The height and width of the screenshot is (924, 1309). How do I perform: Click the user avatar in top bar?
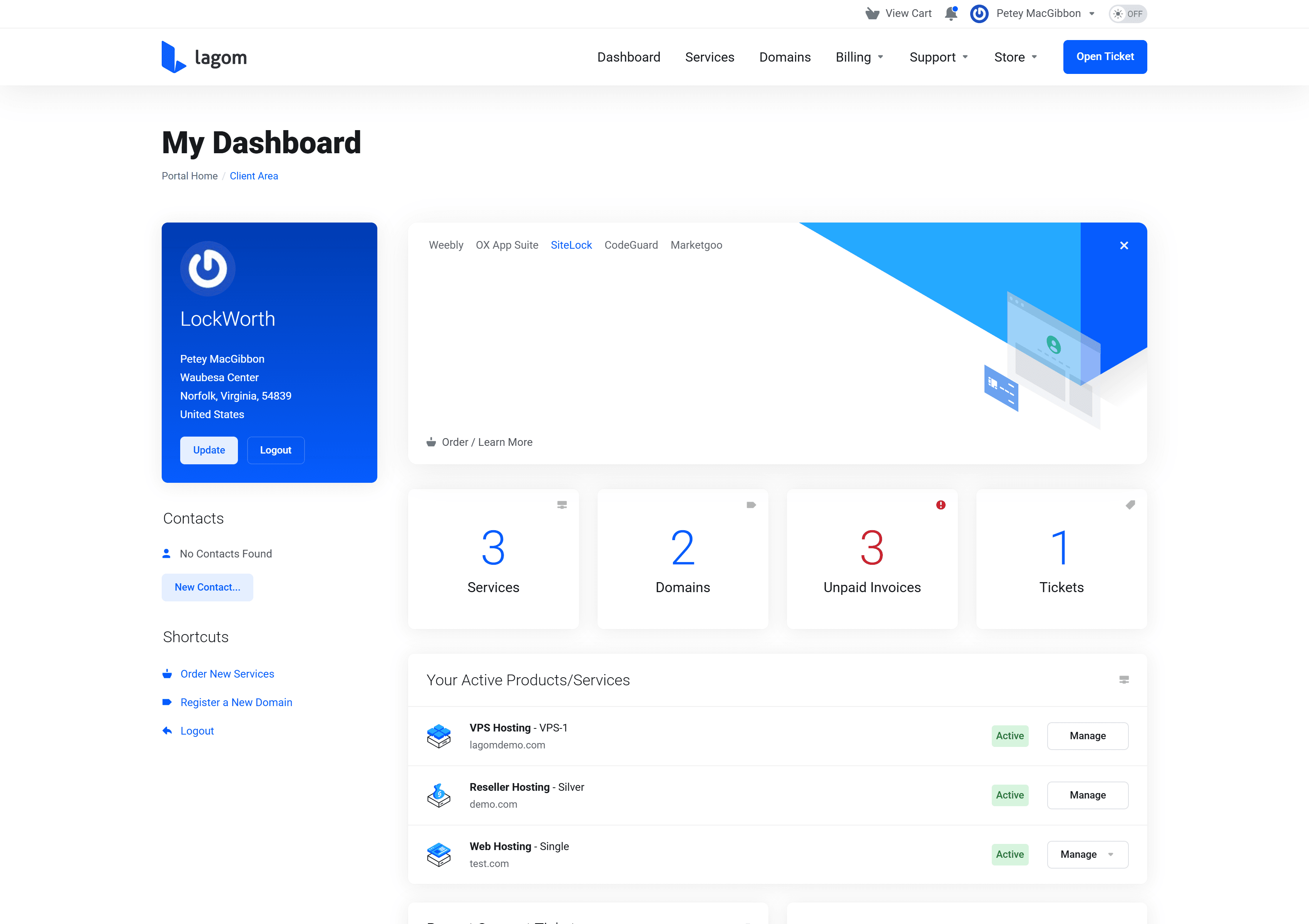click(979, 14)
